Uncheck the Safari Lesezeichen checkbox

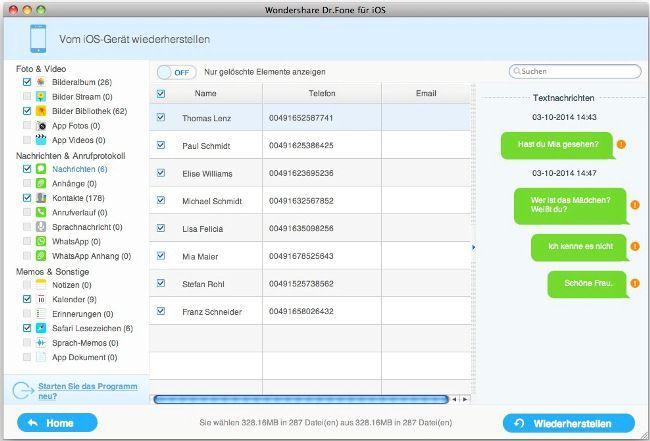[x=27, y=328]
